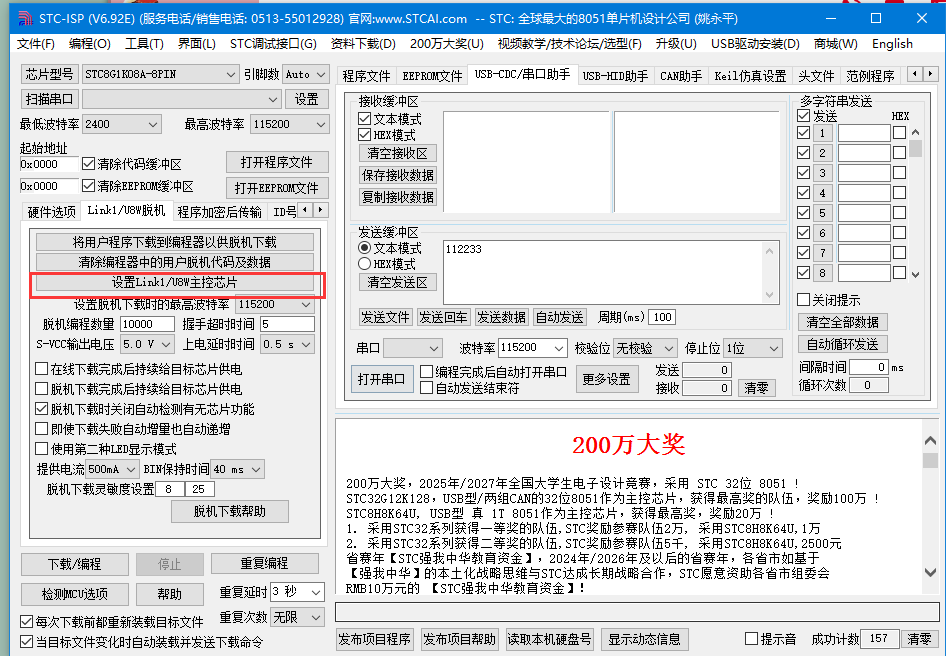Click down arrow of the 200万大奖 info scrollbar
The image size is (946, 656).
pyautogui.click(x=930, y=572)
